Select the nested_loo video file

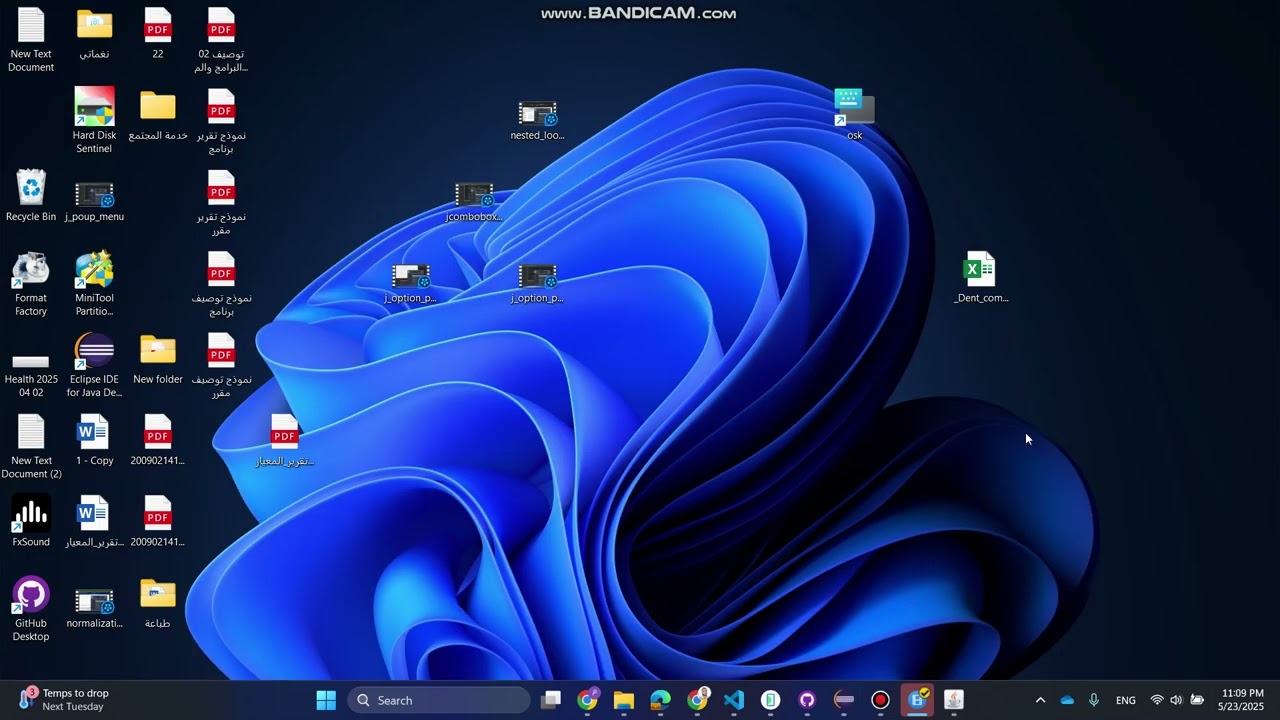pyautogui.click(x=537, y=121)
